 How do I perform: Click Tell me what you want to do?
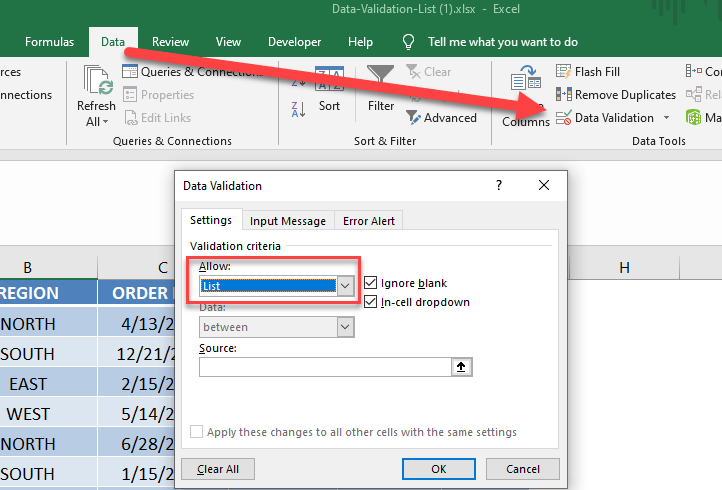point(503,42)
